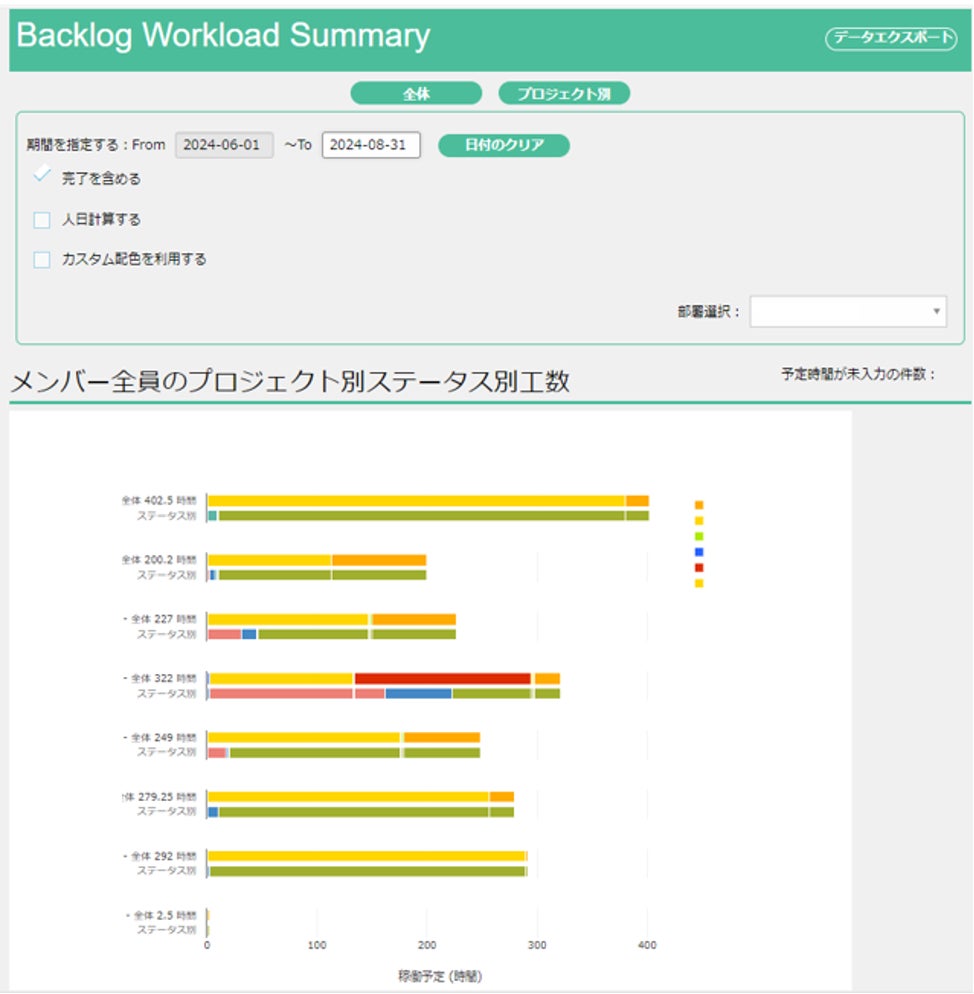Click the 全体 2.5 時間 label
Viewport: 974px width, 994px height.
pyautogui.click(x=165, y=915)
